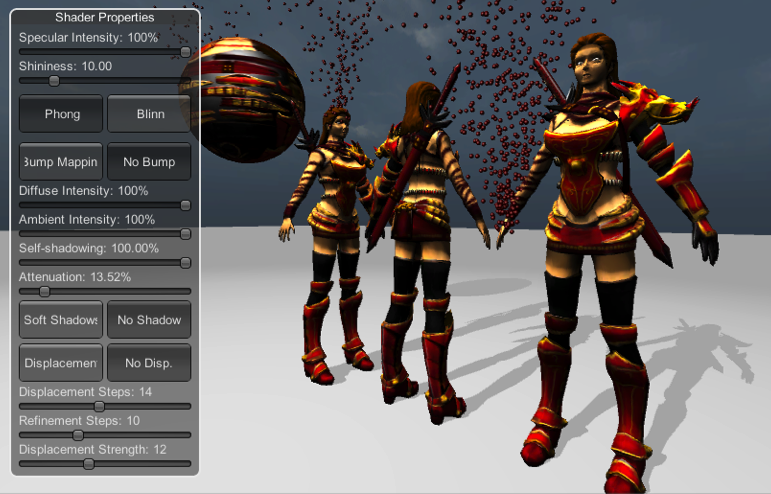This screenshot has height=494, width=771.
Task: Click the Shader Properties panel title
Action: [x=105, y=18]
